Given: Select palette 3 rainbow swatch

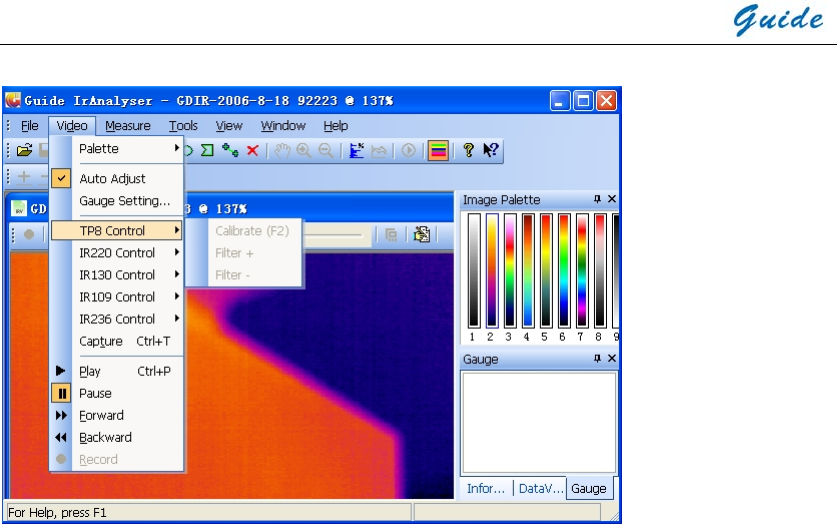Looking at the screenshot, I should point(510,271).
